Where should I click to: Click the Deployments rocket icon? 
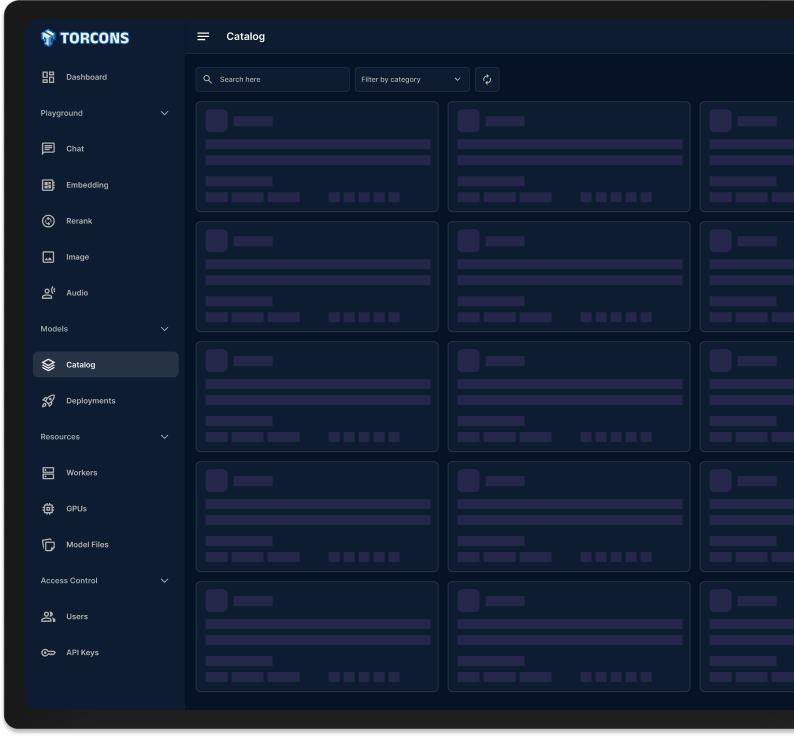point(48,401)
